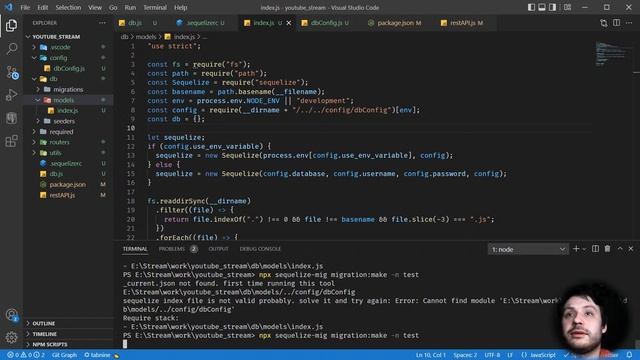
Task: Open Customize Layout icon in title bar
Action: click(567, 7)
